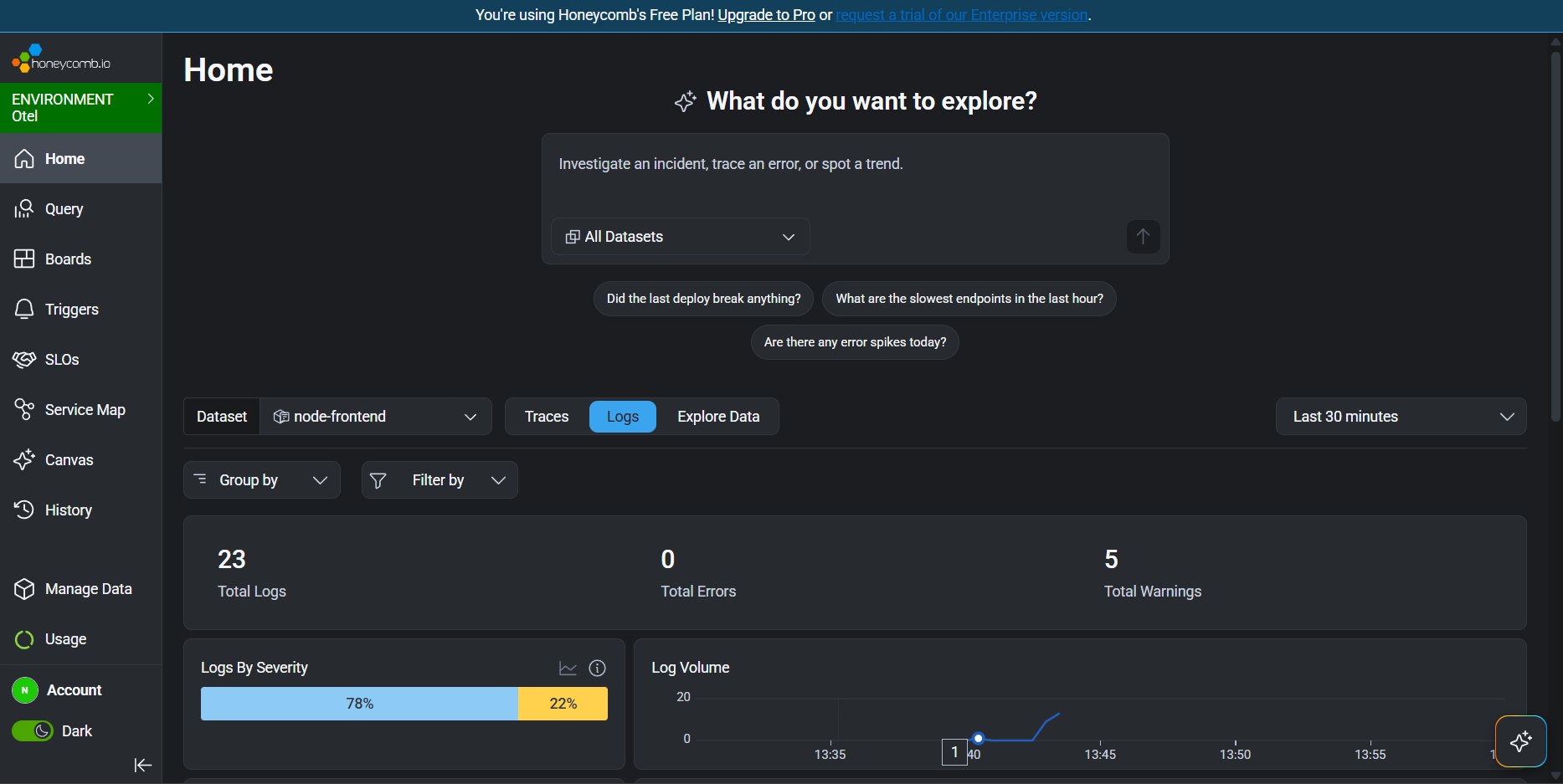Click the Log Volume chart title
Screen dimensions: 1563x784
tap(691, 668)
